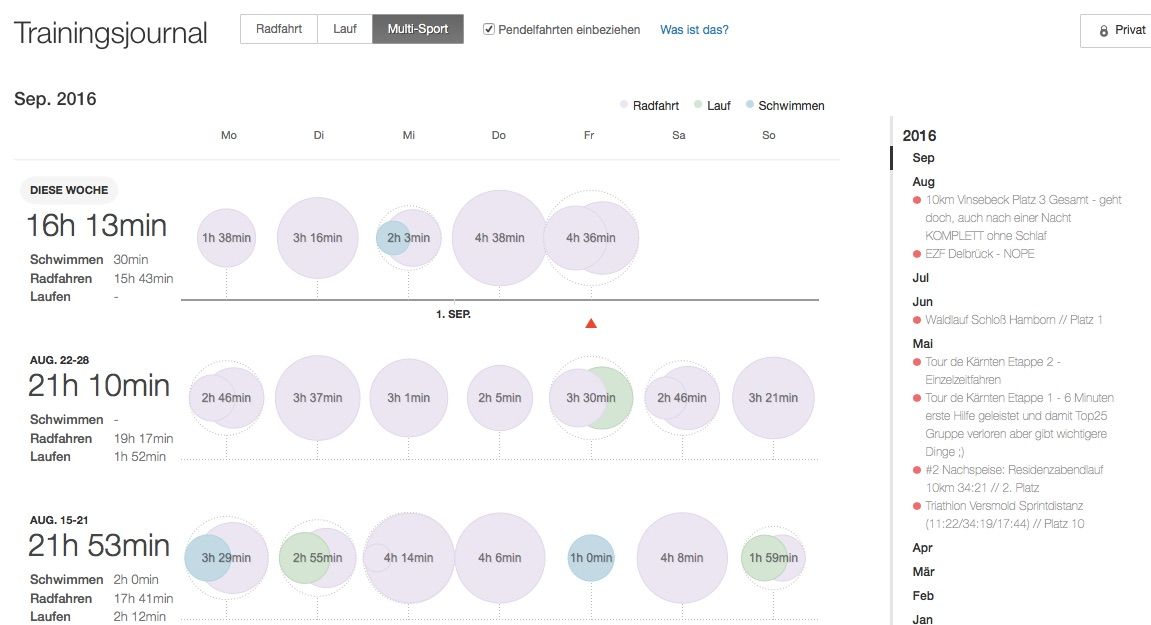Image resolution: width=1151 pixels, height=625 pixels.
Task: Click red dot beside EZF Delbrück entry
Action: 916,254
